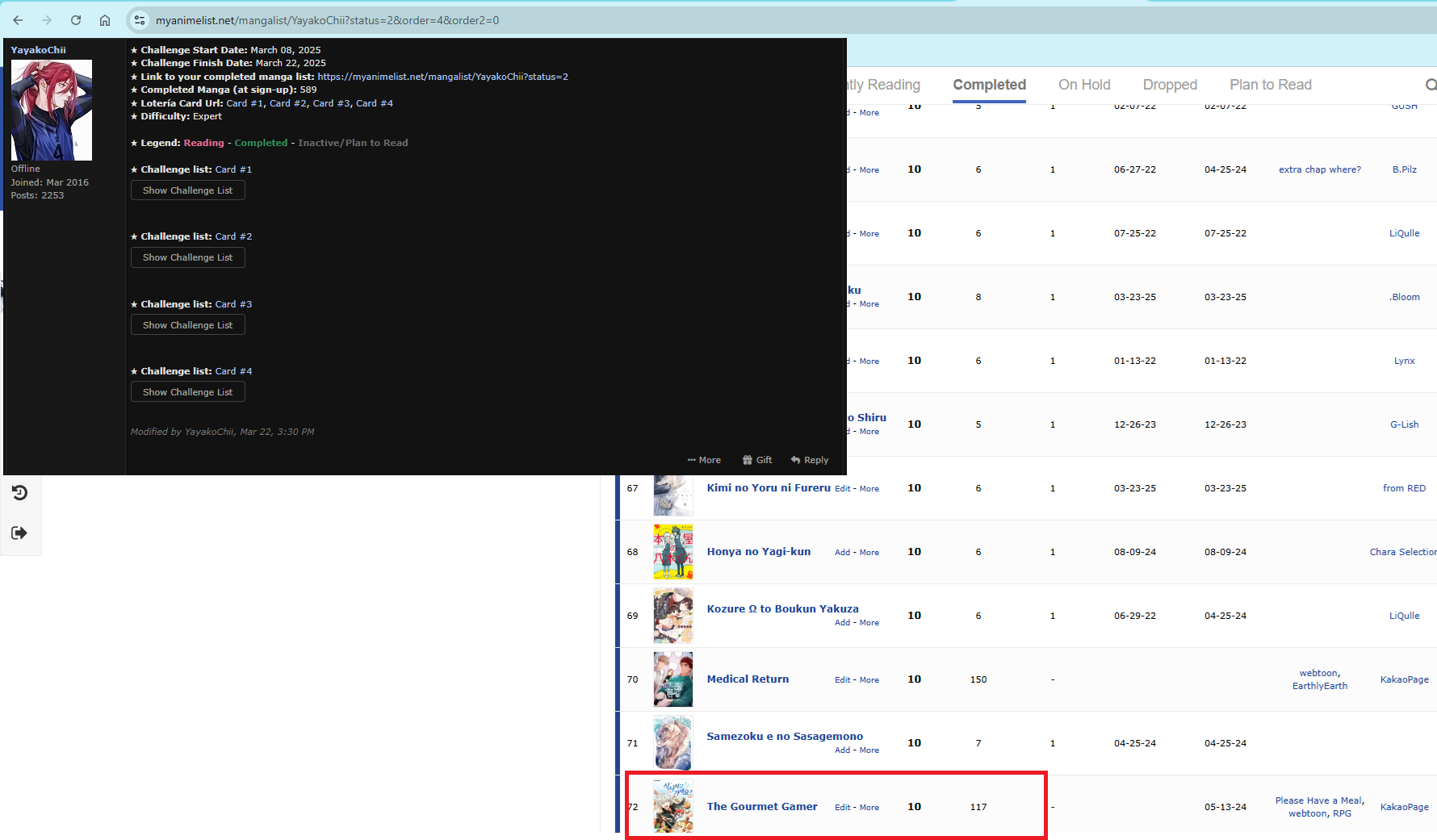
Task: Expand More for Honya no Yagi-kun
Action: (x=869, y=553)
